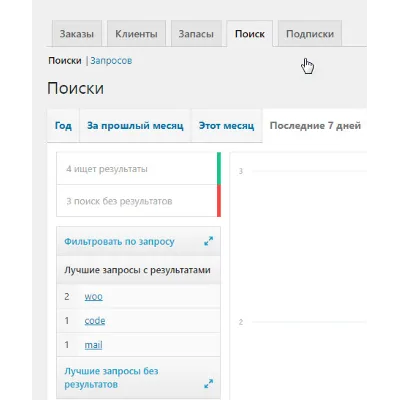The width and height of the screenshot is (400, 400).
Task: Click the count '1' next to mail
Action: click(67, 345)
